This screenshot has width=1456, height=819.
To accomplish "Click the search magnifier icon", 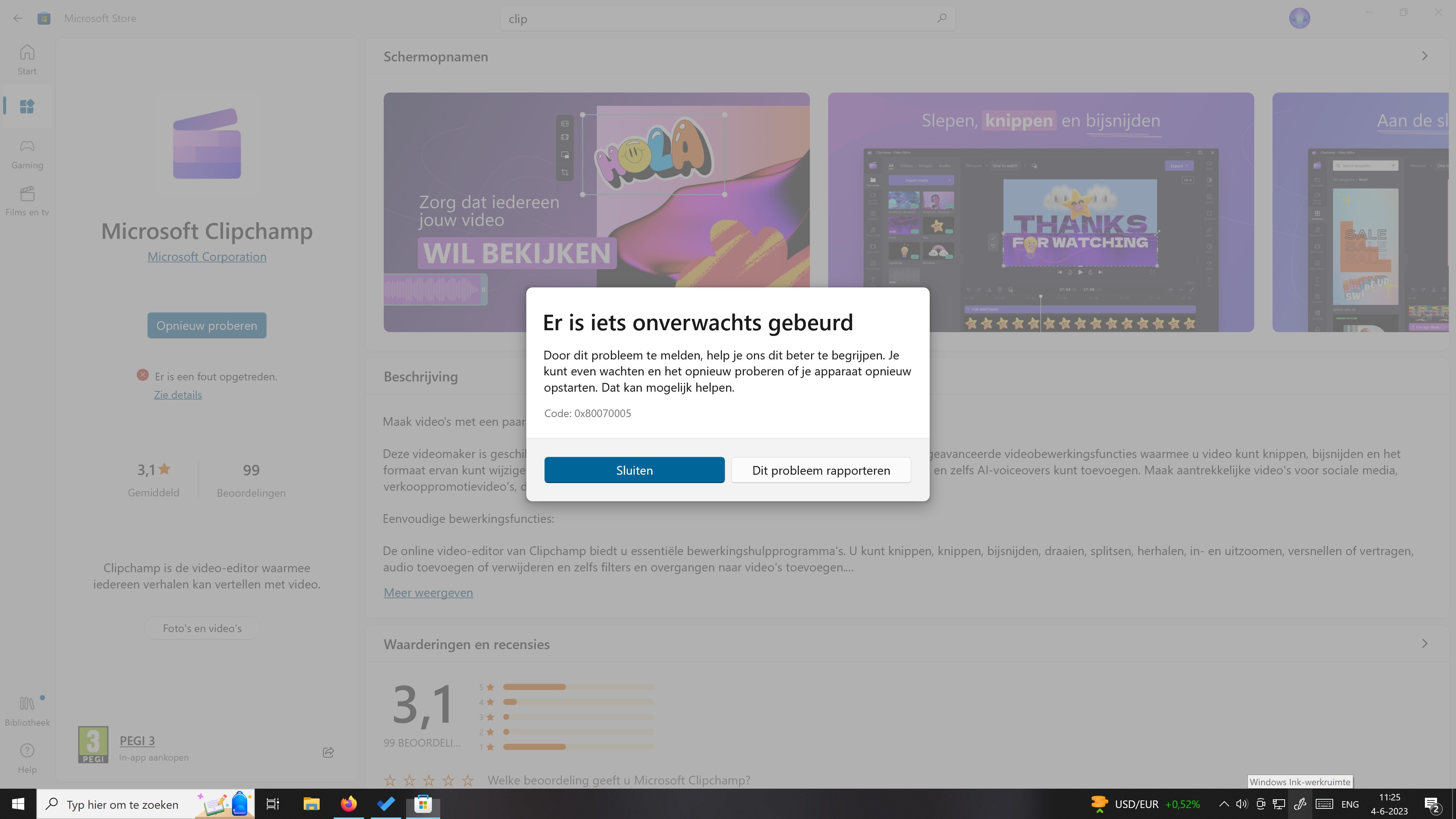I will pos(941,18).
